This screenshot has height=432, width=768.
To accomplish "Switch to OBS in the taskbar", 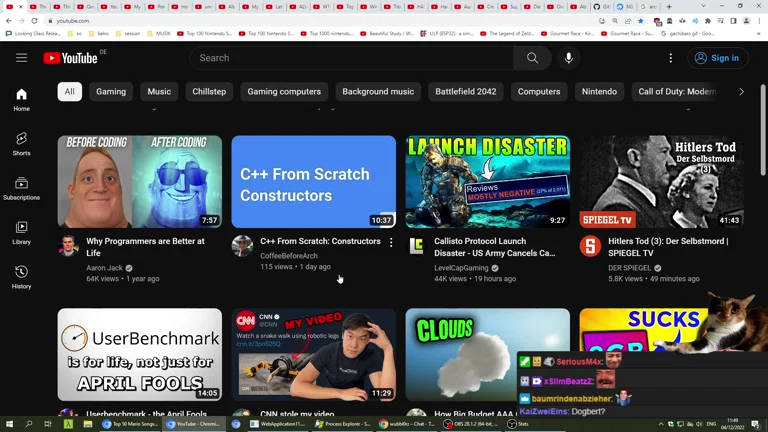I will pos(471,424).
